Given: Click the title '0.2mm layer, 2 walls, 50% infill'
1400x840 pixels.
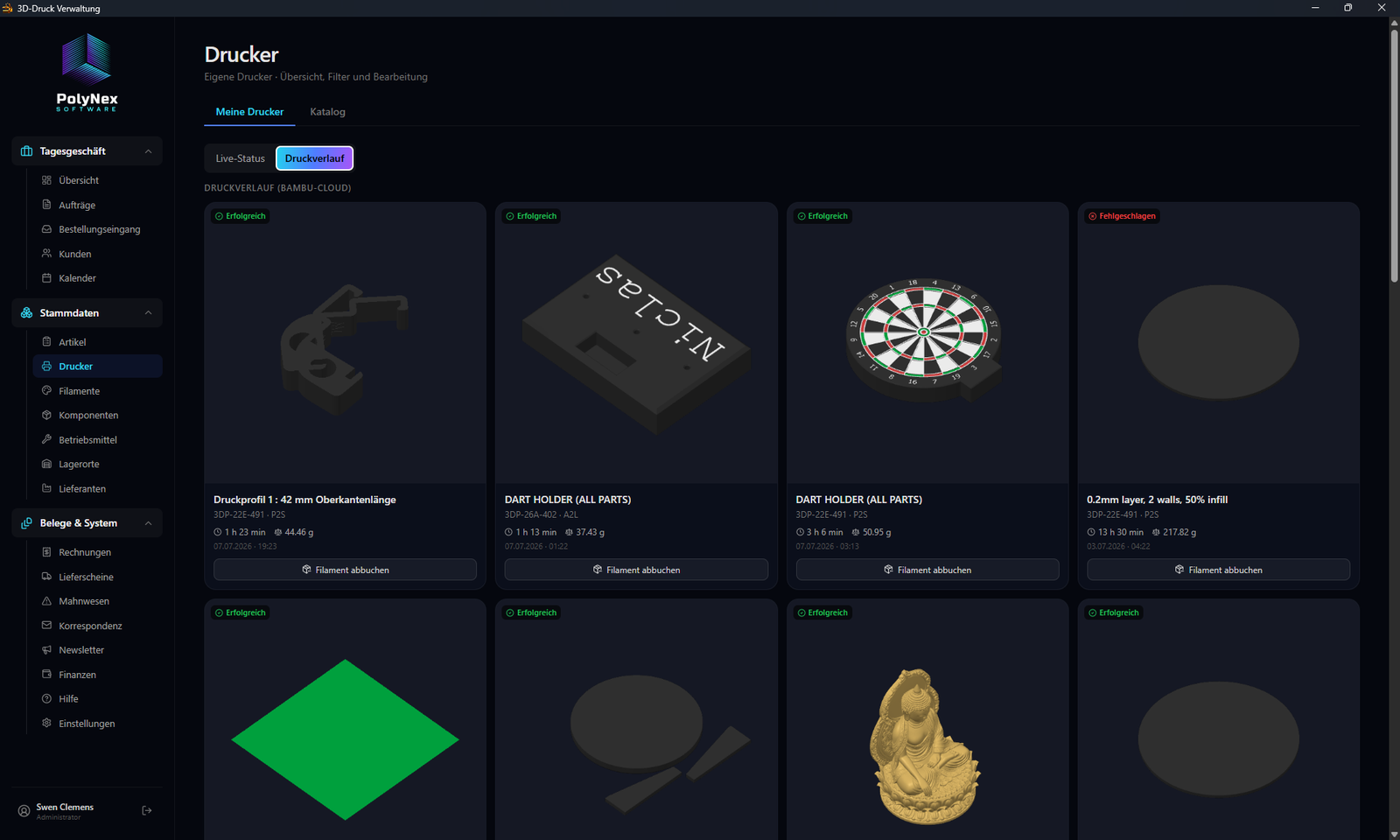Looking at the screenshot, I should coord(1157,500).
